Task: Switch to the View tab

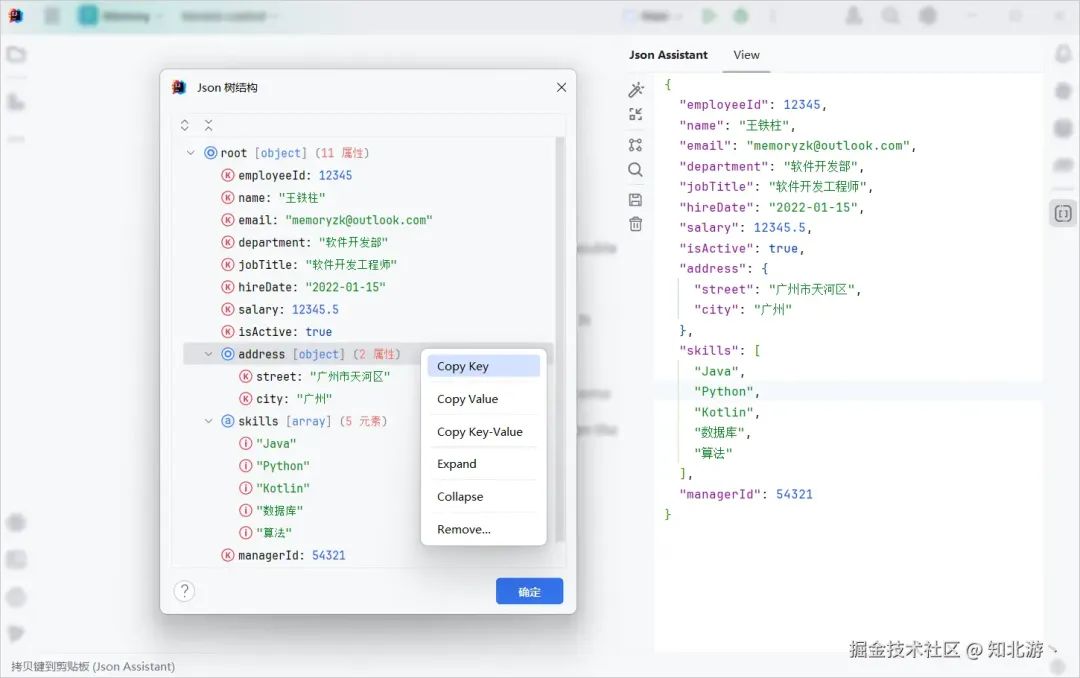Action: click(746, 55)
